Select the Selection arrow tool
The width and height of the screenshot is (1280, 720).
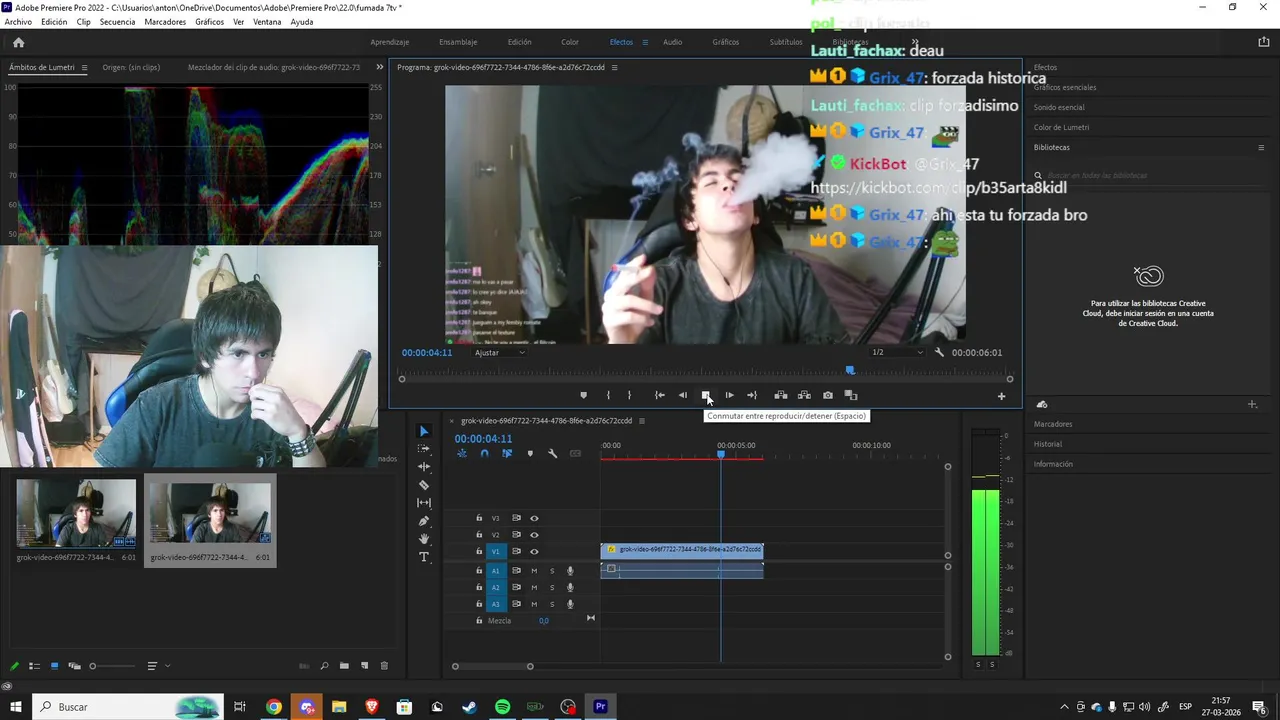pos(424,431)
